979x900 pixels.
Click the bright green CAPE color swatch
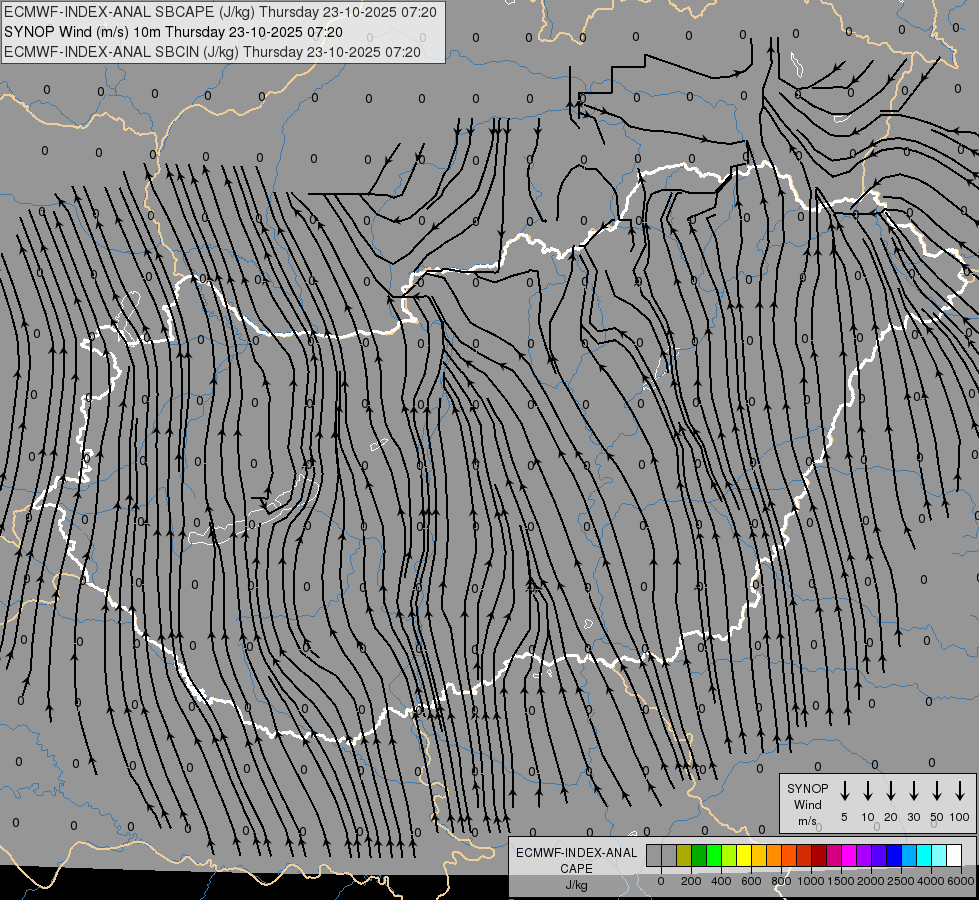coord(714,855)
